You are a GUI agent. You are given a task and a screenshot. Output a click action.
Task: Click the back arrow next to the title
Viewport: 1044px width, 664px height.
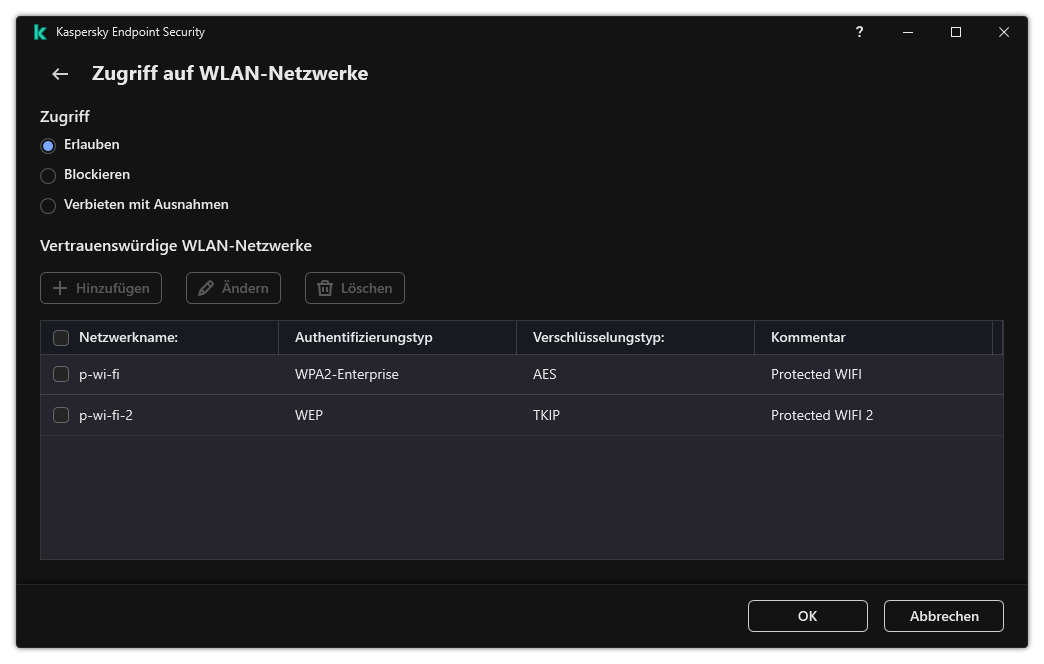59,74
